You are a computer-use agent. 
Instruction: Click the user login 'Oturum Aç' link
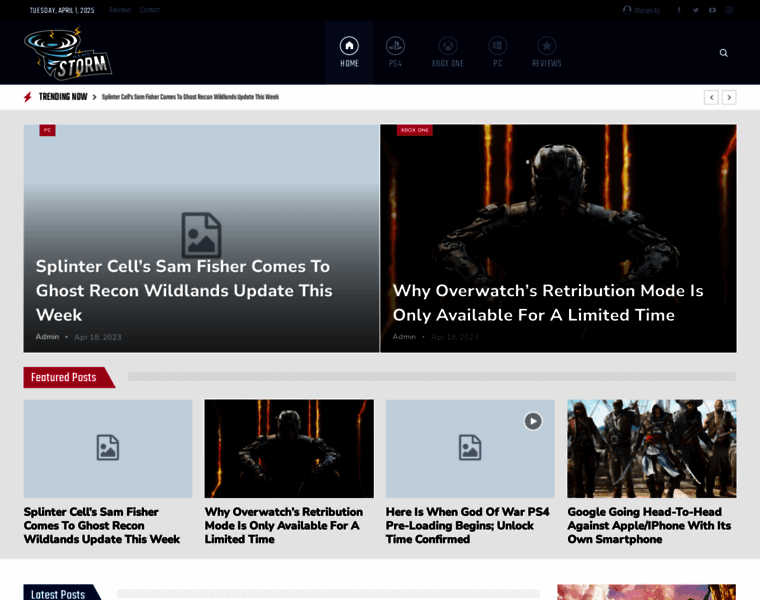point(642,10)
